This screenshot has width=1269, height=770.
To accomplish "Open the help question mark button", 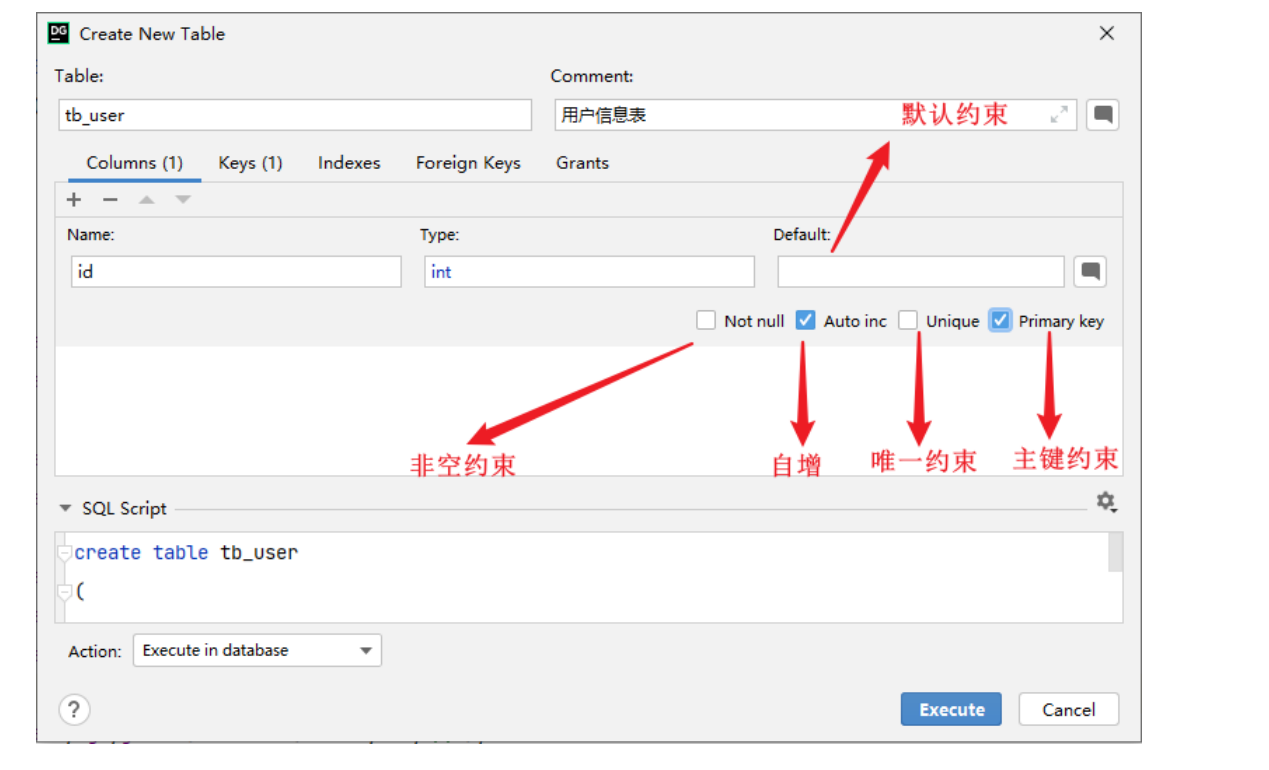I will (74, 710).
